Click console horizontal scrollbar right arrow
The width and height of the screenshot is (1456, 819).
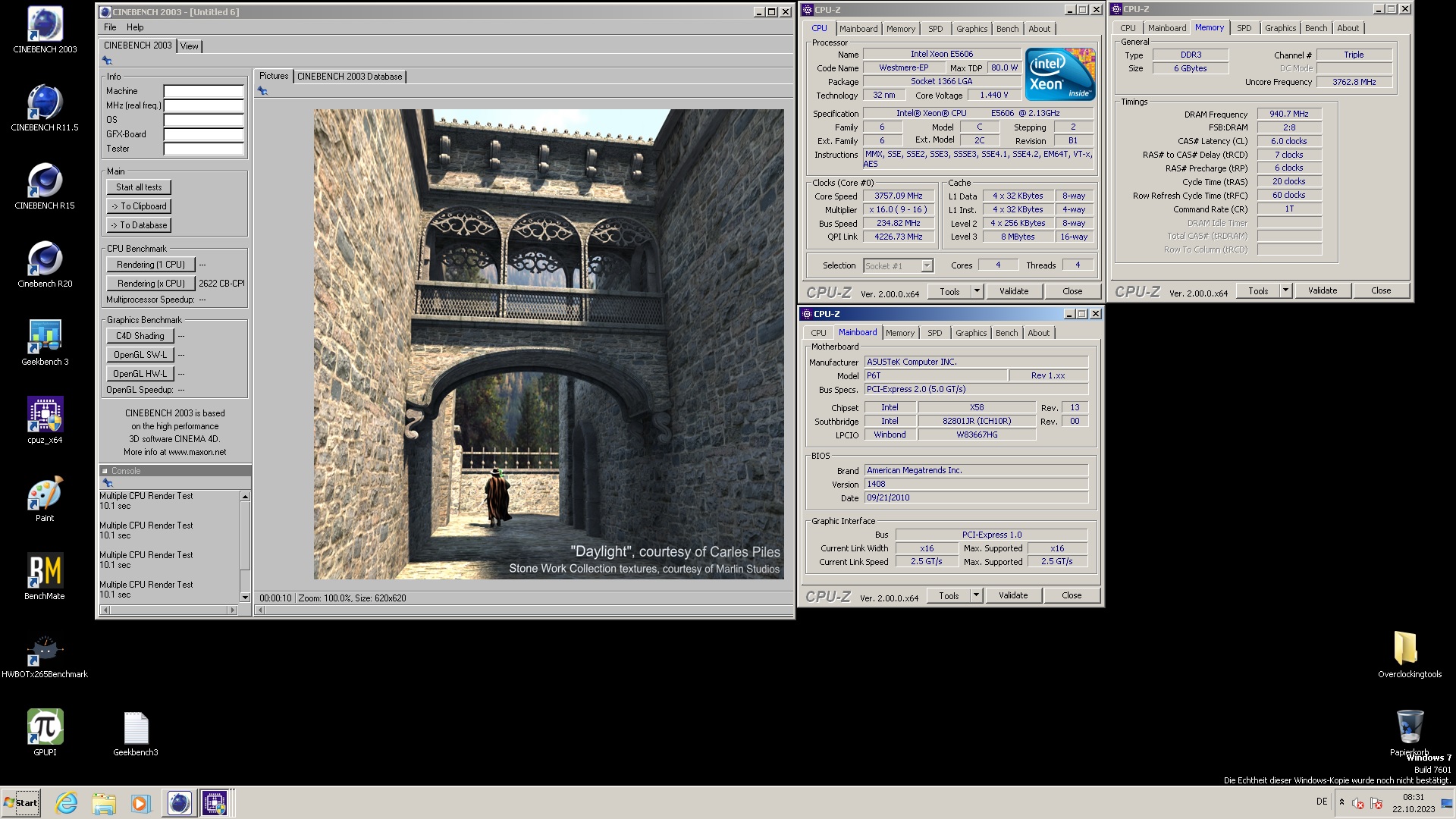click(x=233, y=610)
